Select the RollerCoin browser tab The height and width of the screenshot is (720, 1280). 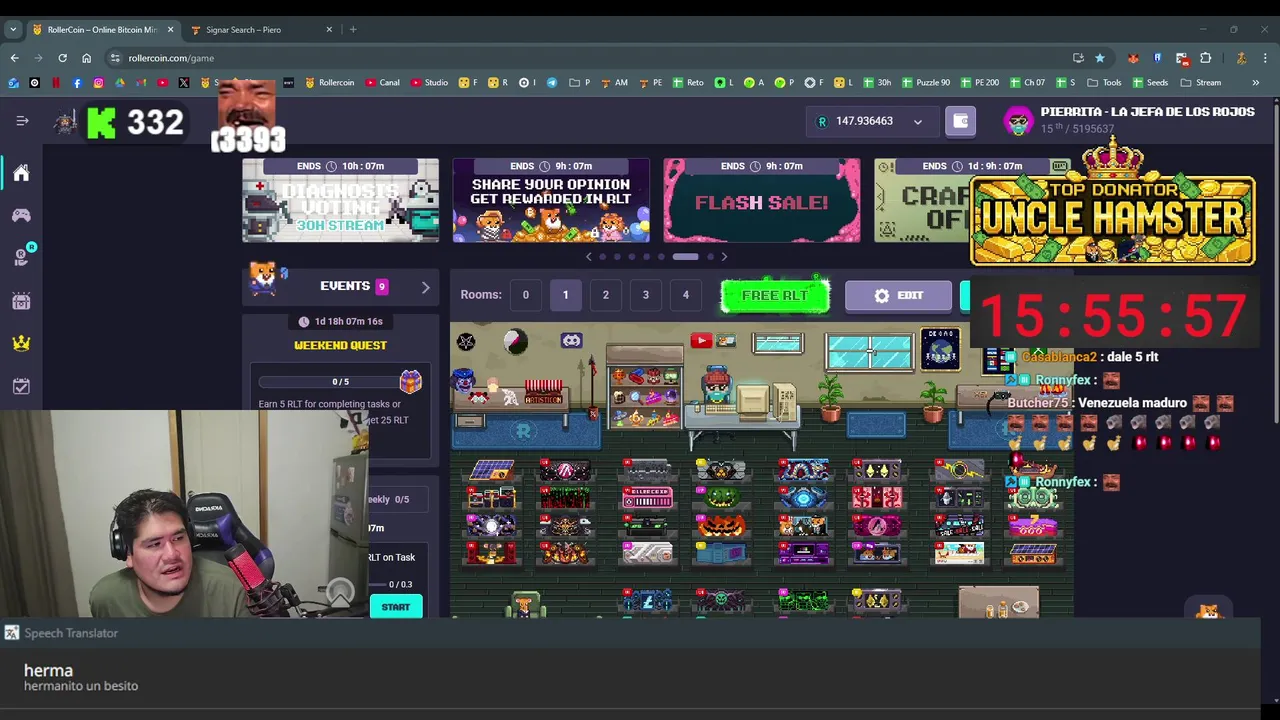(103, 29)
